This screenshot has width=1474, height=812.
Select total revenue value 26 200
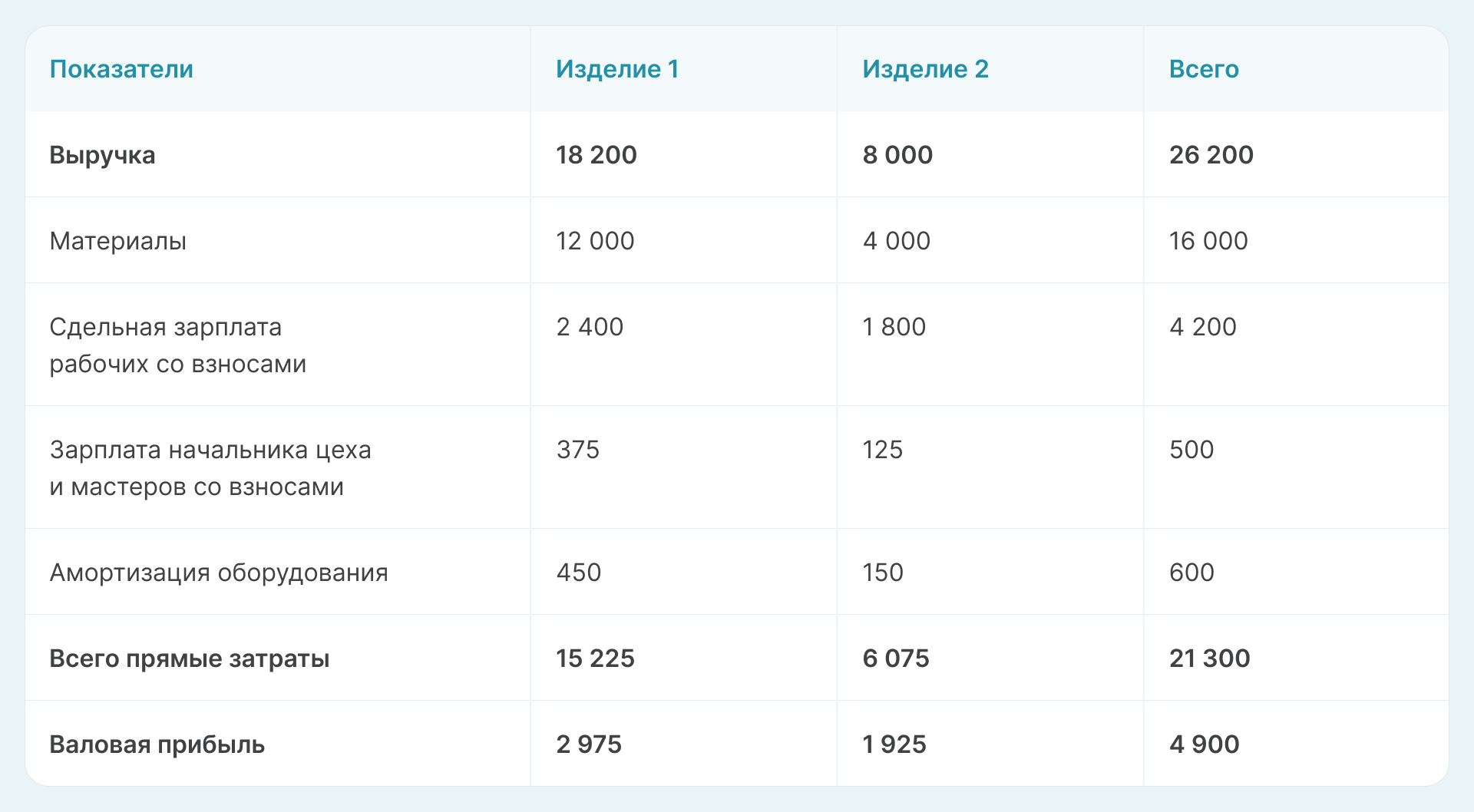coord(1211,155)
